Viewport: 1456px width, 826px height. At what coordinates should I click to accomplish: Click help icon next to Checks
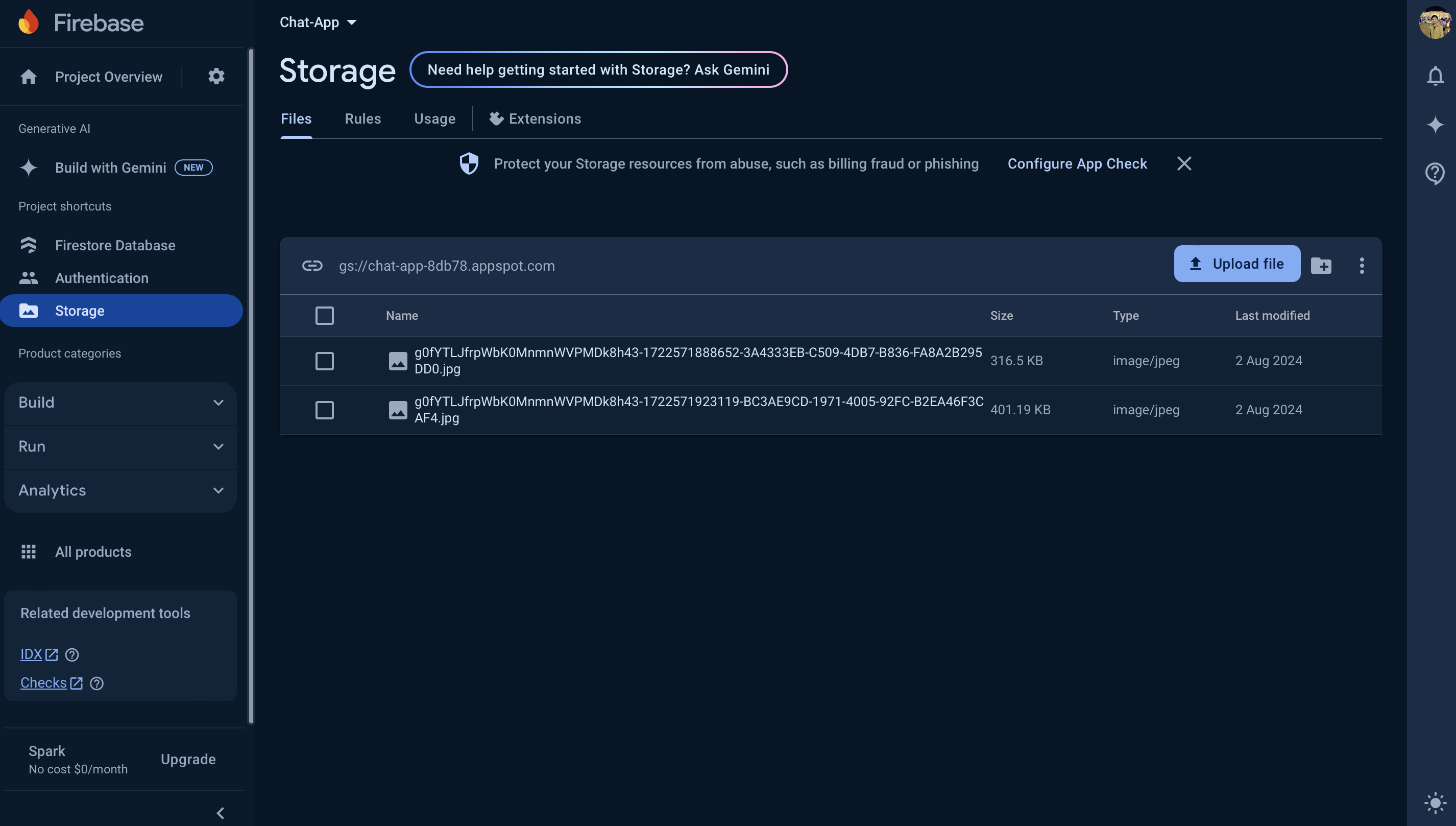(97, 683)
